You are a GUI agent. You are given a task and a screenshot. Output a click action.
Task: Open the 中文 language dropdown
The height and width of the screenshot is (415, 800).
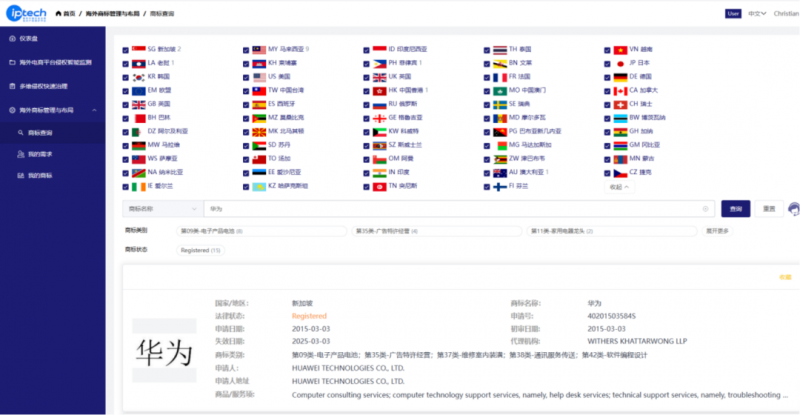758,14
